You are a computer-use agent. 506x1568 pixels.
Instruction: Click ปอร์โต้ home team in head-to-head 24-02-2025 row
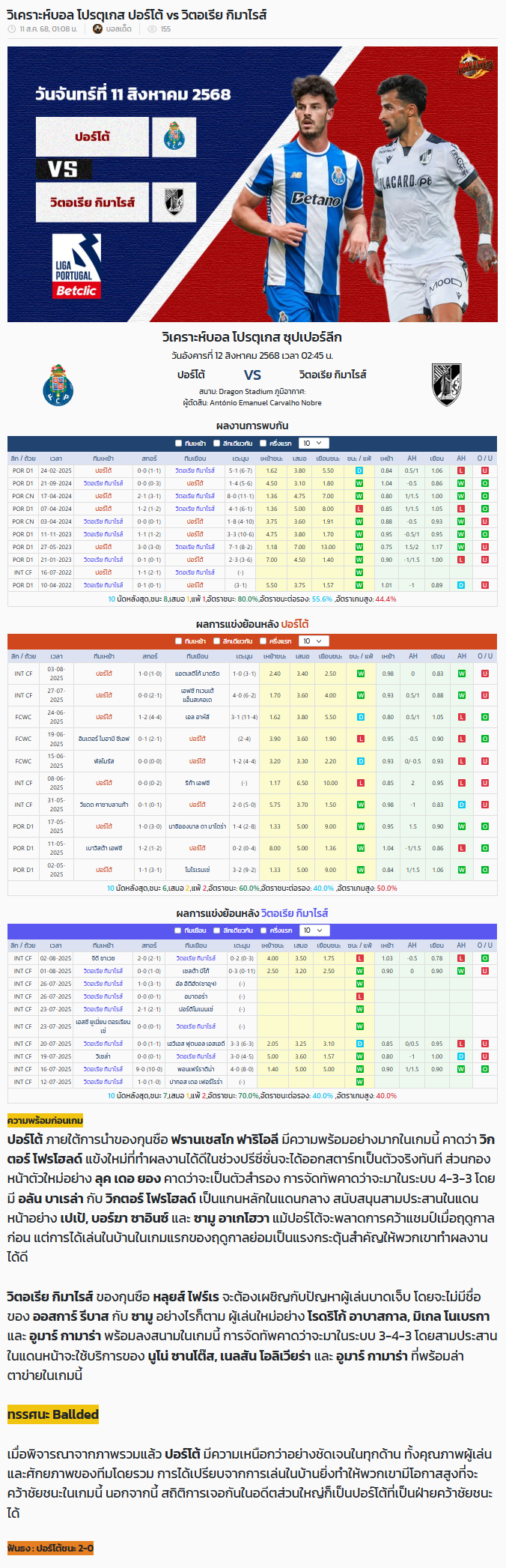[x=103, y=470]
